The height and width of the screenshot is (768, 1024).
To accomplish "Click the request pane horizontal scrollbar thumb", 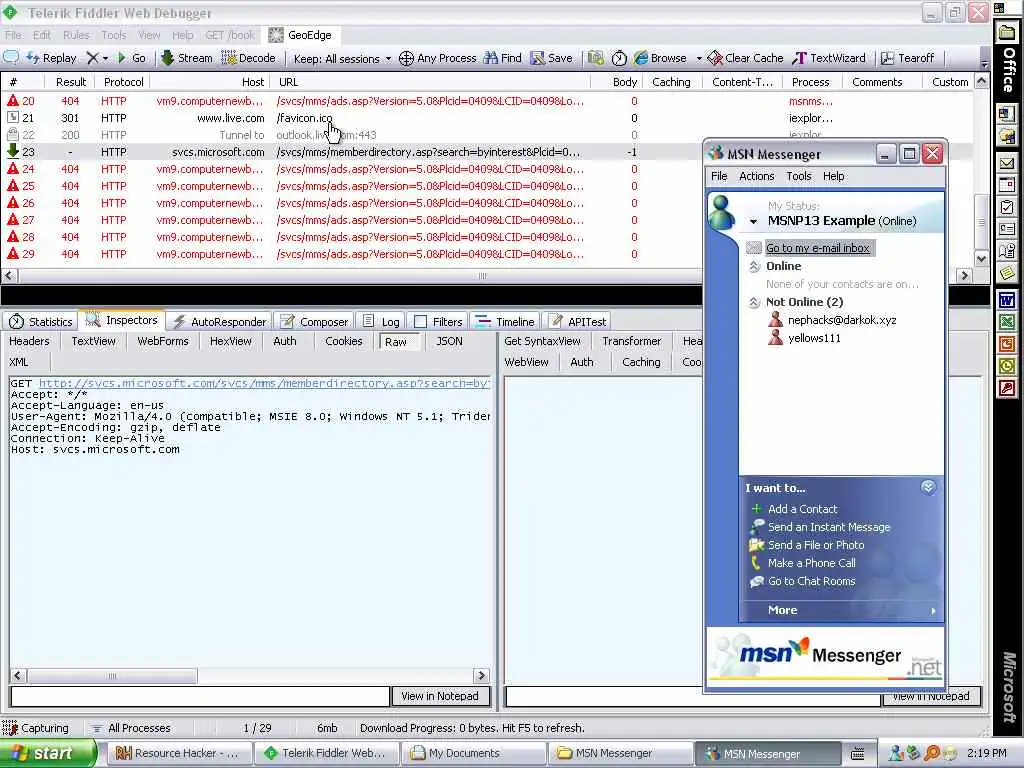I will pos(112,675).
